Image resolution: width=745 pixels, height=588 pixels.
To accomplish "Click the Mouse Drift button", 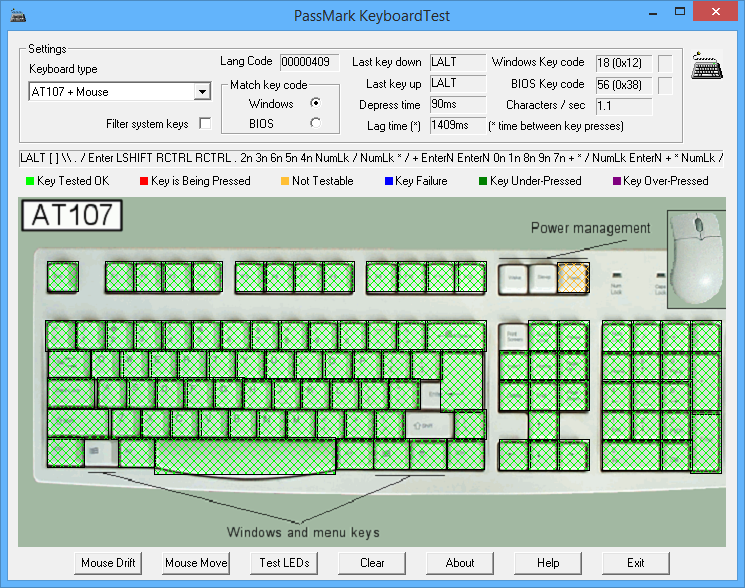I will pos(108,563).
